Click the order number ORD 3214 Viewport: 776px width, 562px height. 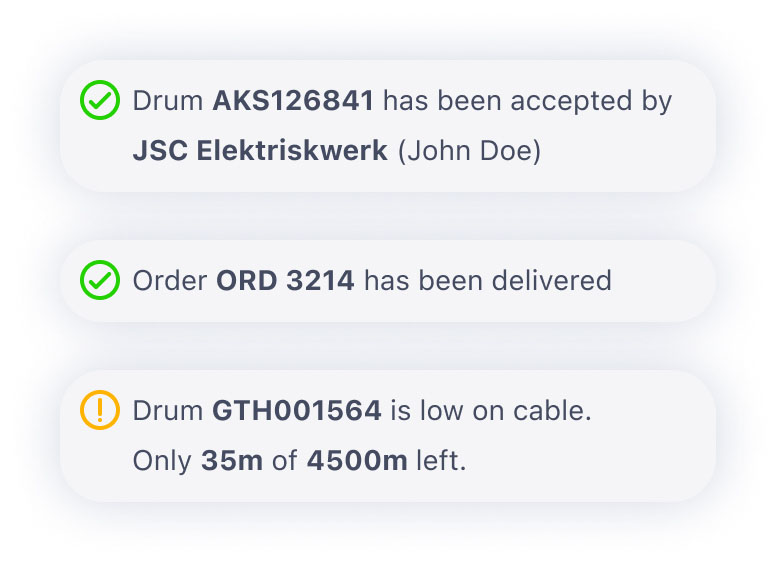tap(286, 281)
